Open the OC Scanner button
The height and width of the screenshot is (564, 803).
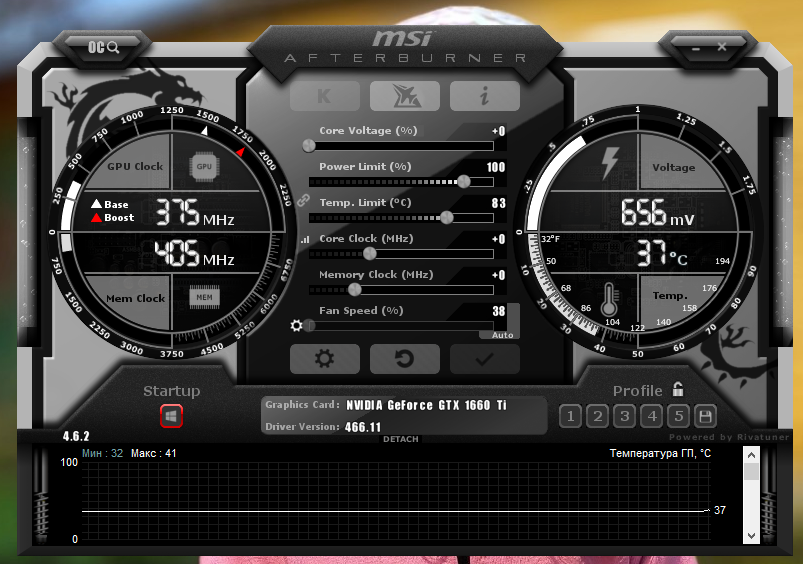click(103, 48)
